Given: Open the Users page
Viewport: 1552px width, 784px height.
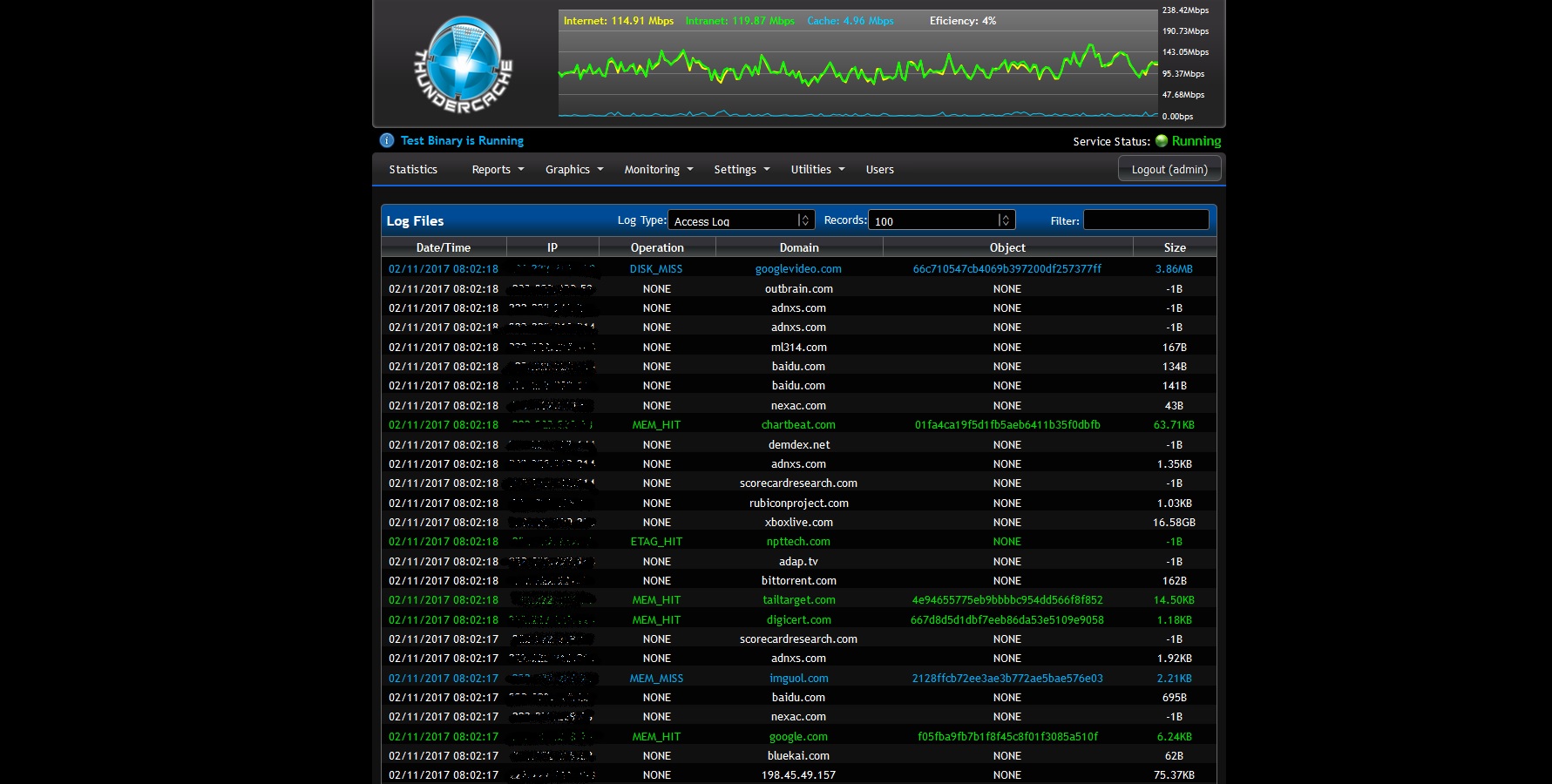Looking at the screenshot, I should [879, 169].
